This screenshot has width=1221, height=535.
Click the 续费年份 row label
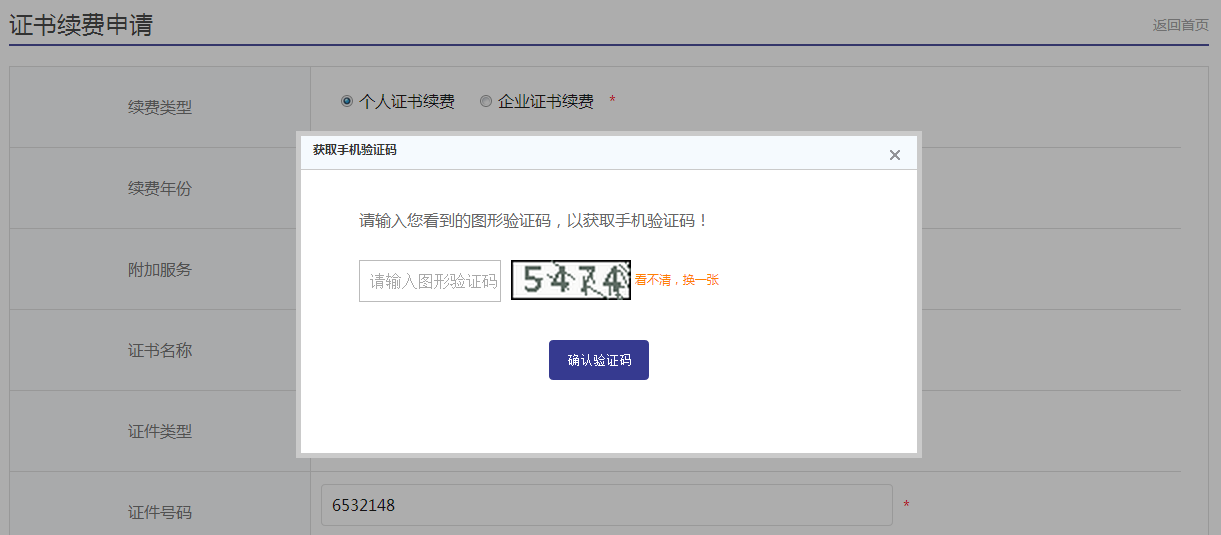(x=160, y=188)
